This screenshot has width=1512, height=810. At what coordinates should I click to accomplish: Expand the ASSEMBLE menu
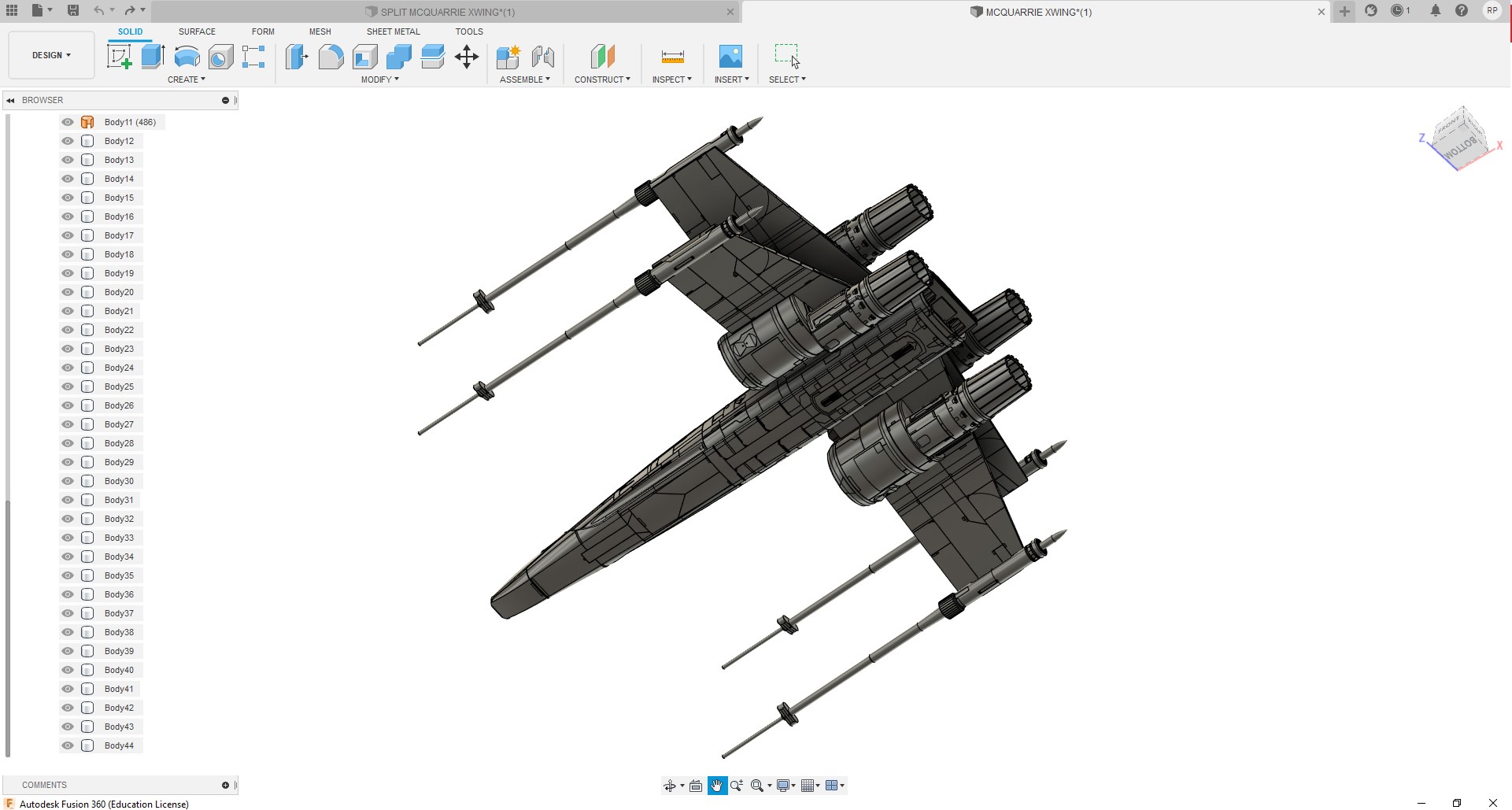(525, 80)
